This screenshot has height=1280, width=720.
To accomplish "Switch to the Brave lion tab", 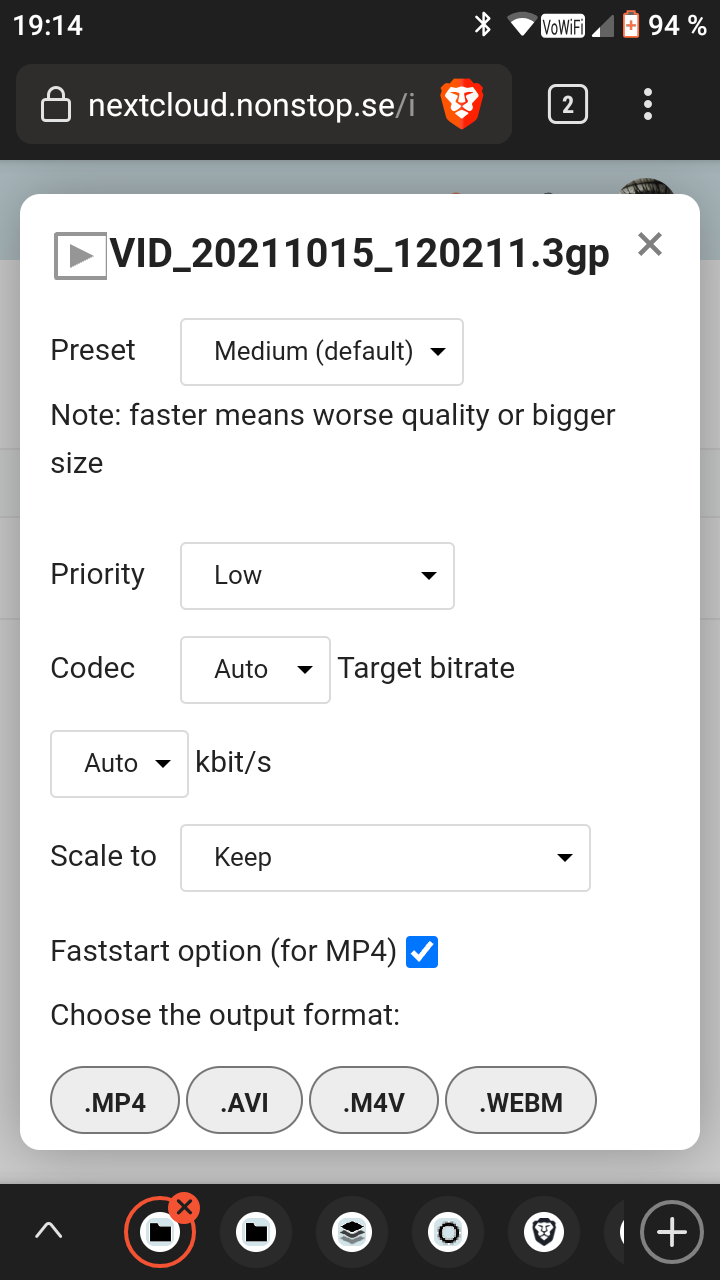I will pos(544,1233).
